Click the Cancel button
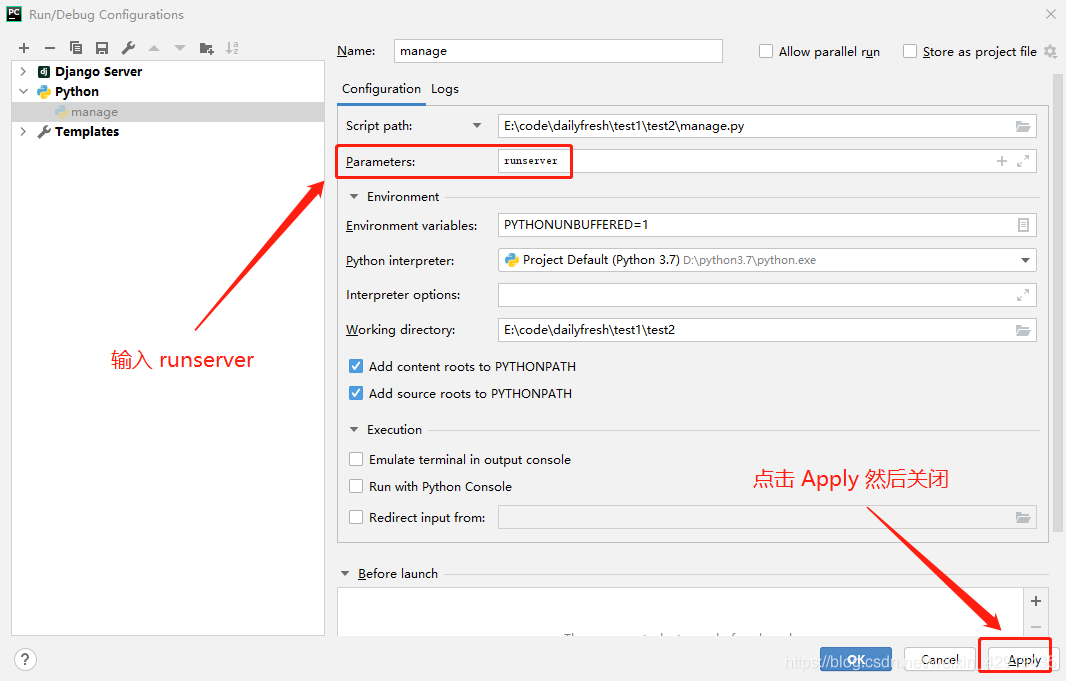 tap(938, 659)
